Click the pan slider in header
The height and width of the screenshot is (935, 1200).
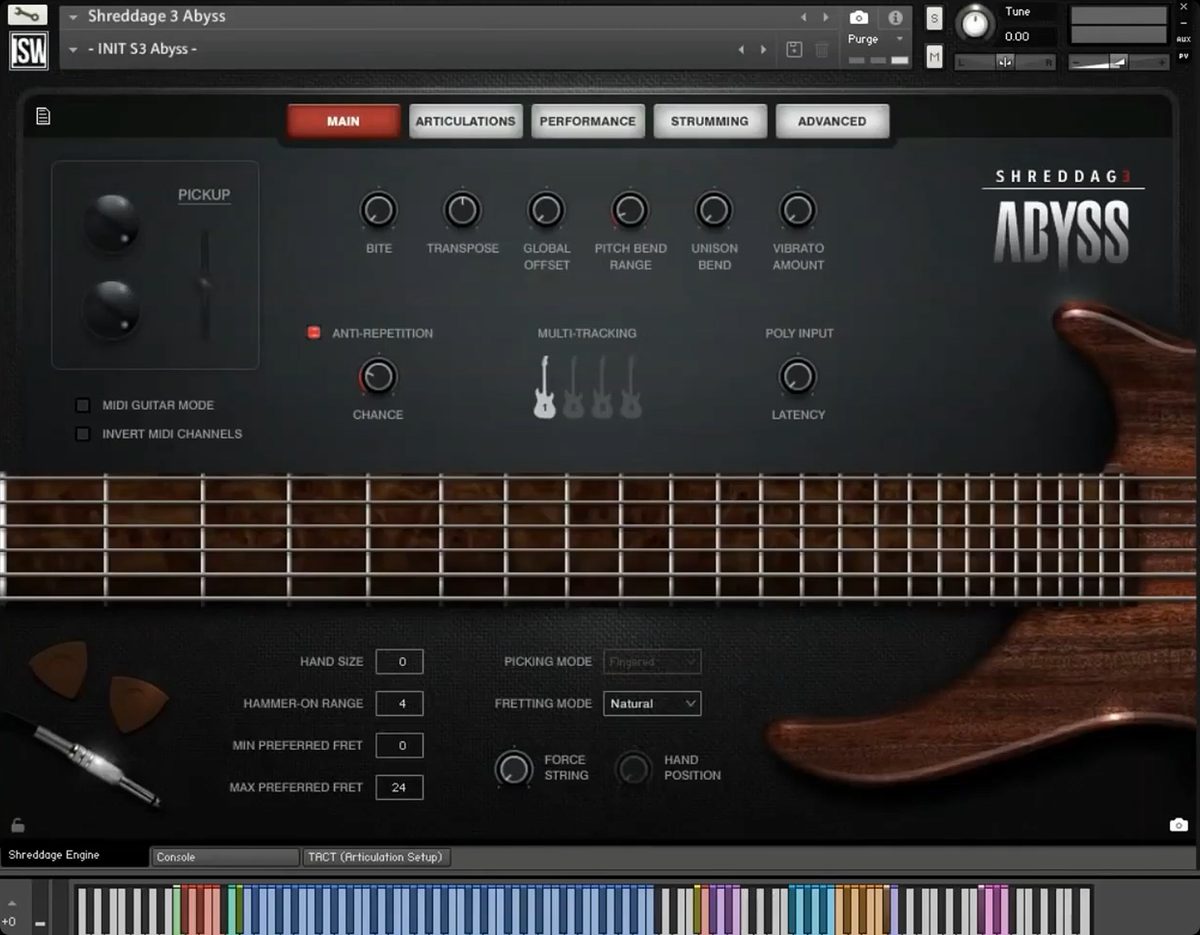(1005, 62)
